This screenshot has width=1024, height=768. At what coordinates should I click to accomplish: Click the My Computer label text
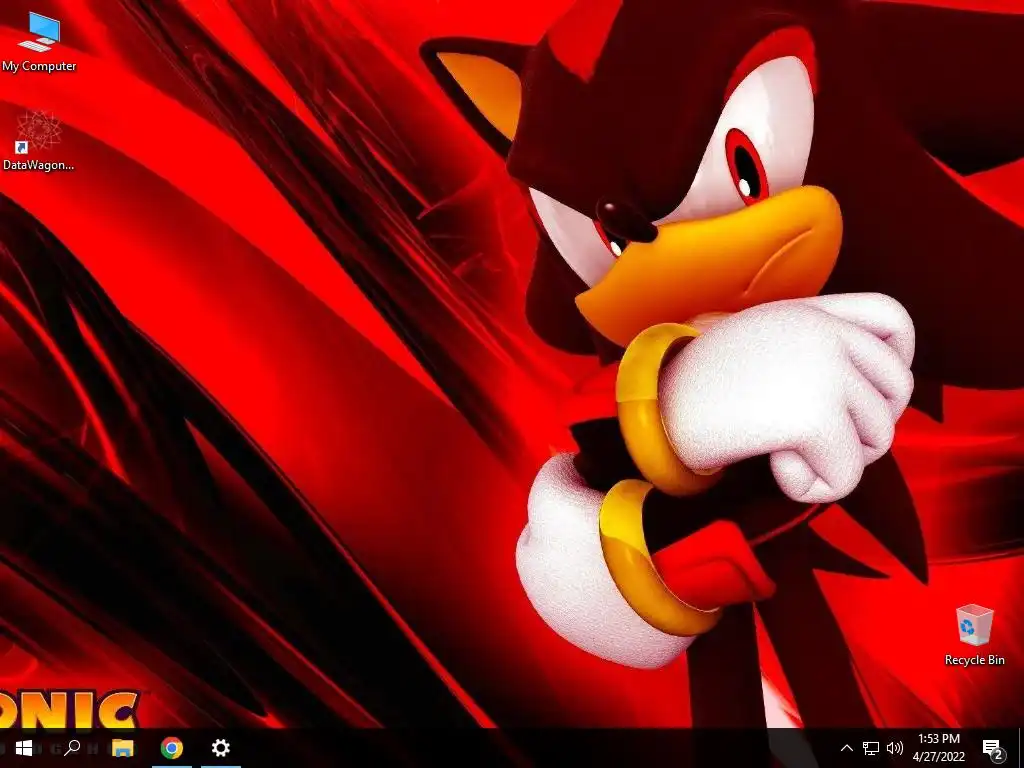tap(39, 66)
